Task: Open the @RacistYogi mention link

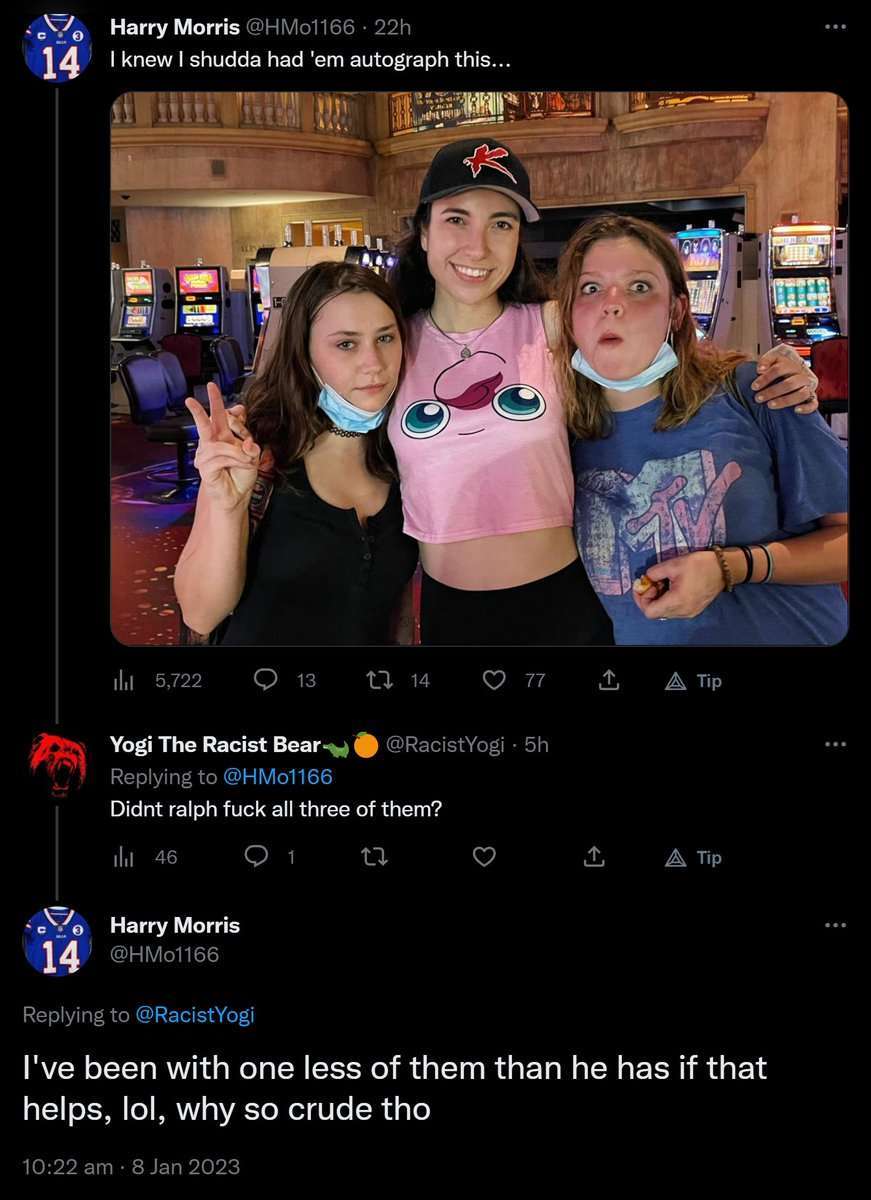Action: [195, 1015]
